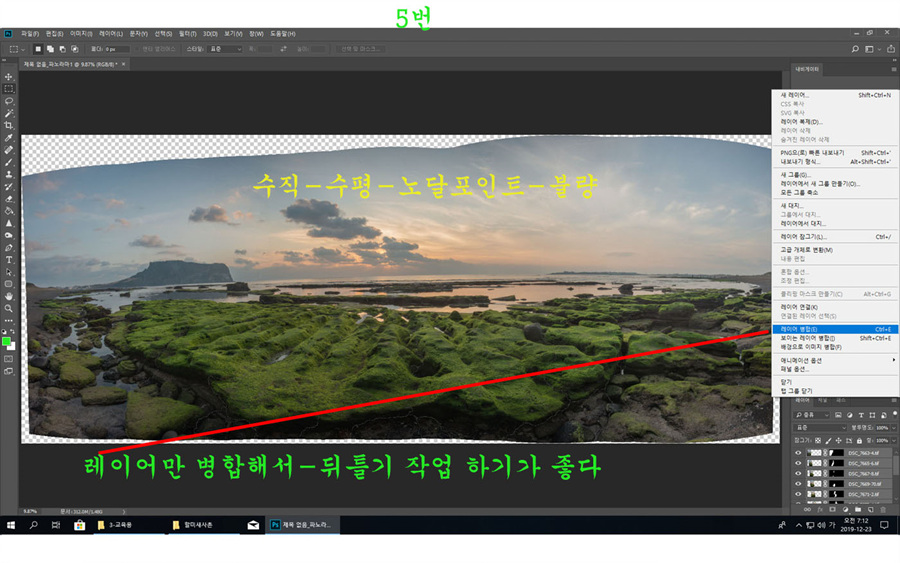Viewport: 900px width, 563px height.
Task: Select the Crop tool
Action: (x=9, y=125)
